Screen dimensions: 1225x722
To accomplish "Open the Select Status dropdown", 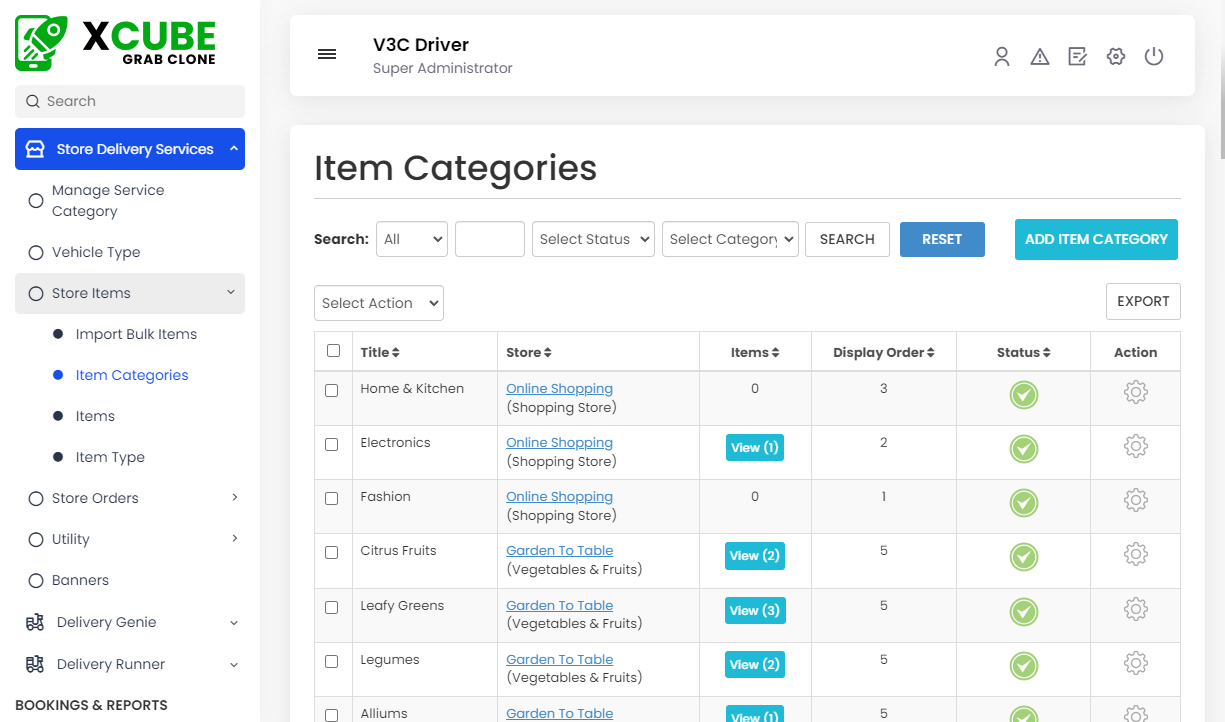I will coord(593,239).
